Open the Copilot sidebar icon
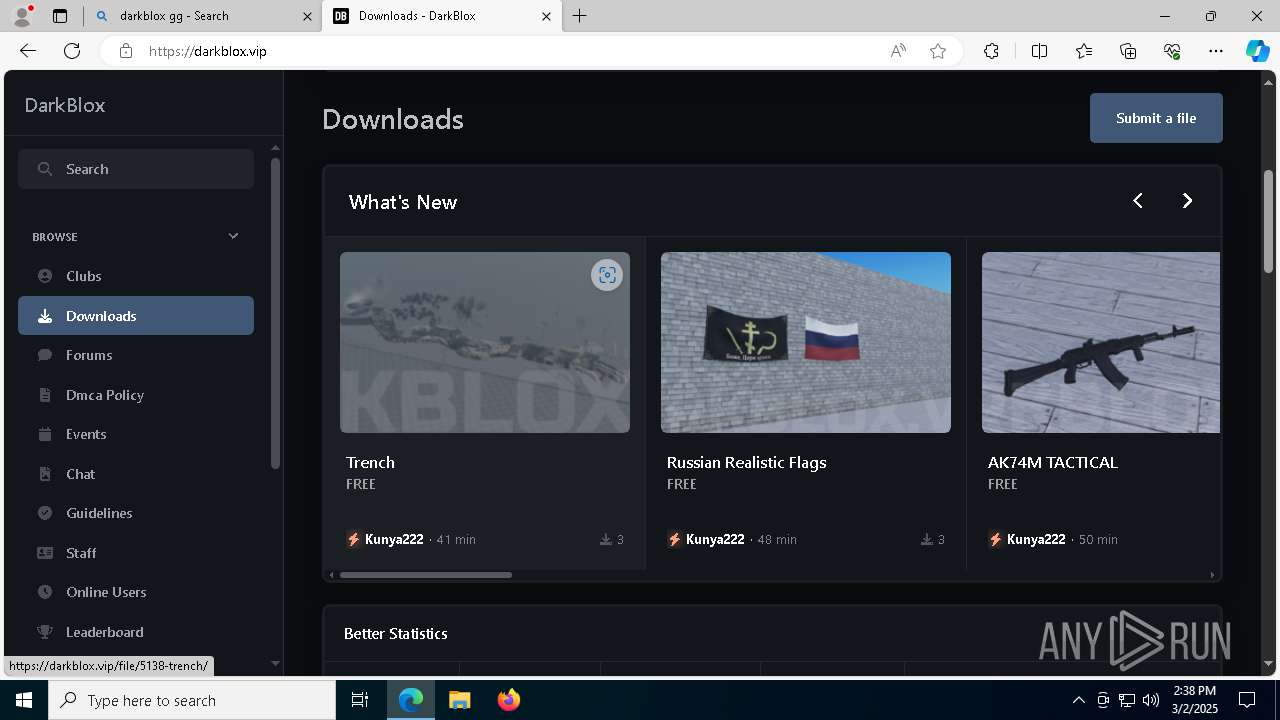The width and height of the screenshot is (1280, 720). tap(1257, 51)
